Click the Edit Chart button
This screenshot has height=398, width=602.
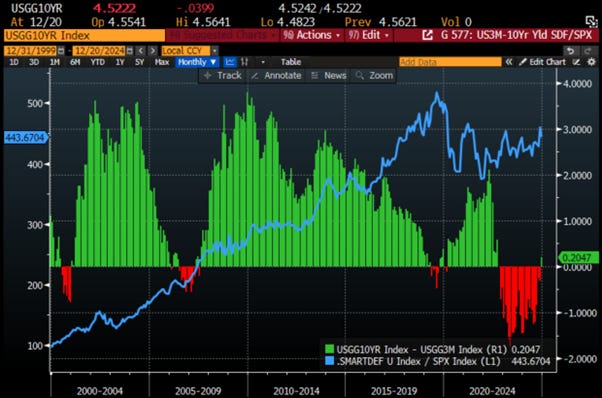pos(543,62)
